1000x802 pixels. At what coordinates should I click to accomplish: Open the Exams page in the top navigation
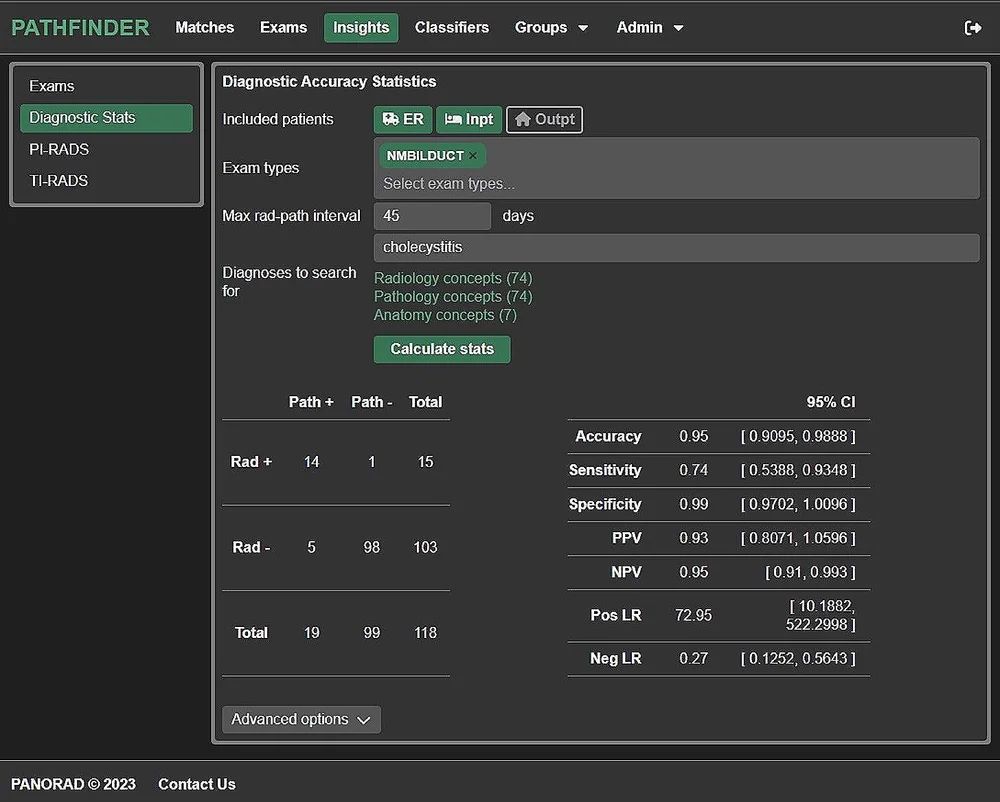(x=283, y=27)
